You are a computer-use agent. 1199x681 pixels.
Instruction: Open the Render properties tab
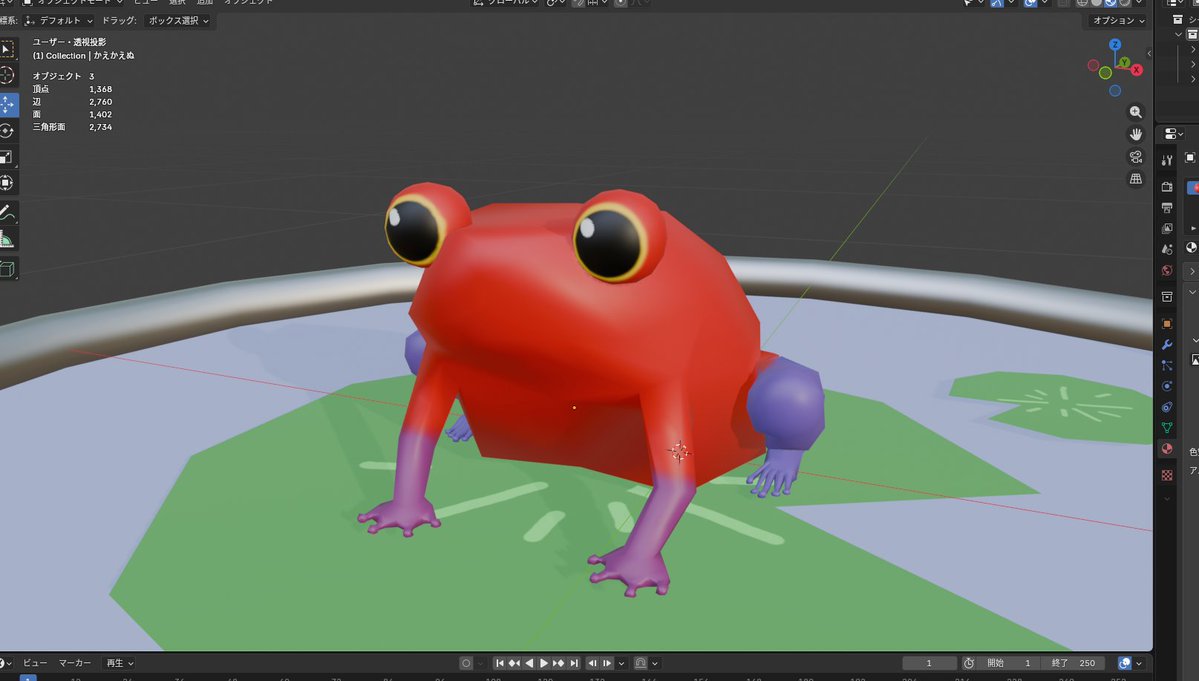click(1167, 186)
